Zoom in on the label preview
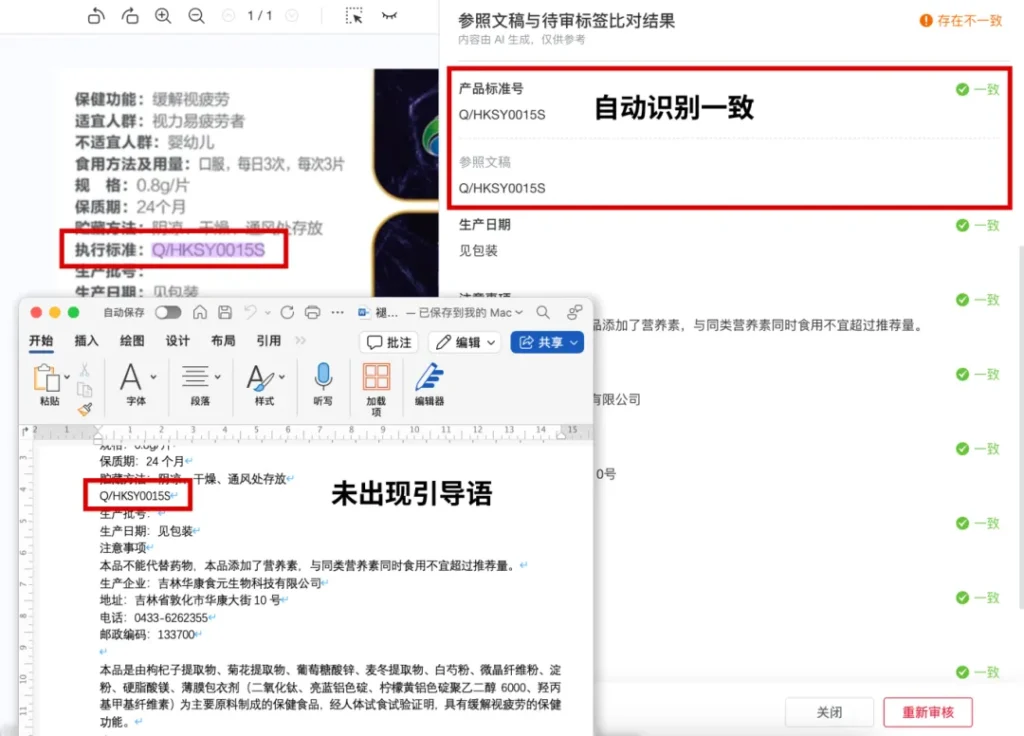Image resolution: width=1024 pixels, height=736 pixels. [163, 15]
